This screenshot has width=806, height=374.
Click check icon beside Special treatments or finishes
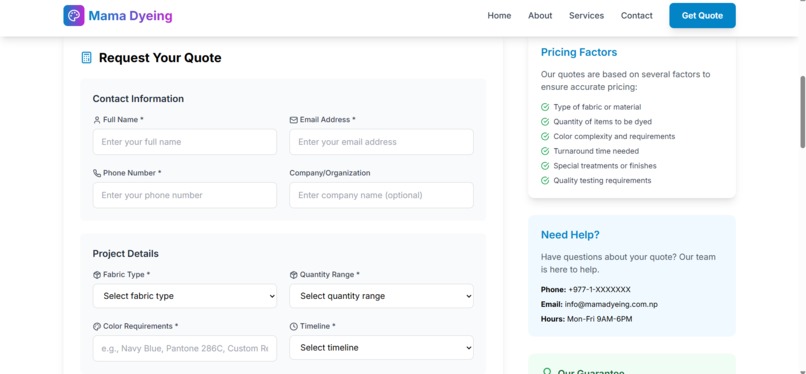click(545, 165)
